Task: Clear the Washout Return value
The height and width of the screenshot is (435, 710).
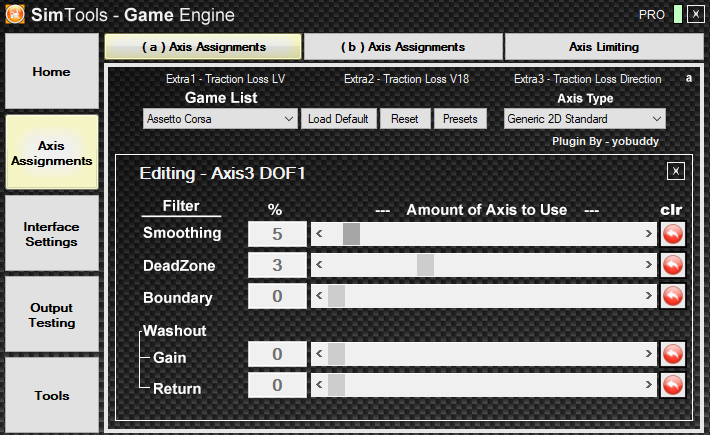Action: click(672, 385)
